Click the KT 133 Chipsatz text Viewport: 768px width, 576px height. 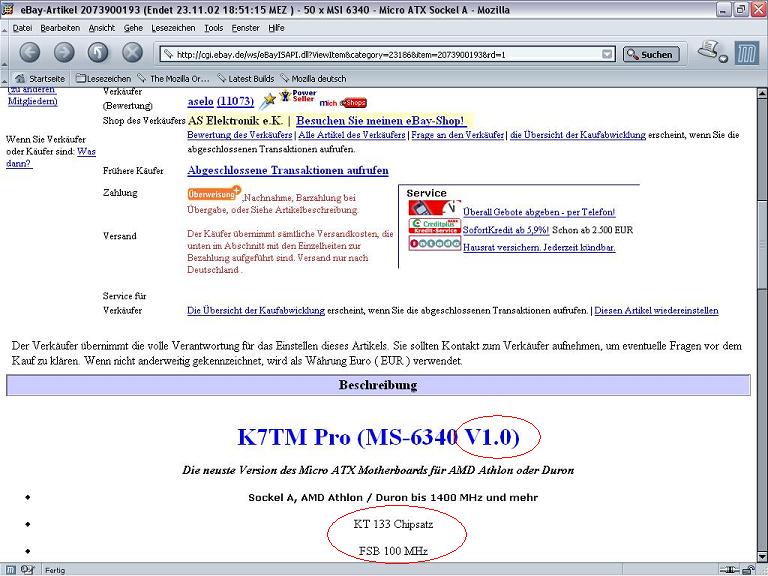tap(393, 524)
